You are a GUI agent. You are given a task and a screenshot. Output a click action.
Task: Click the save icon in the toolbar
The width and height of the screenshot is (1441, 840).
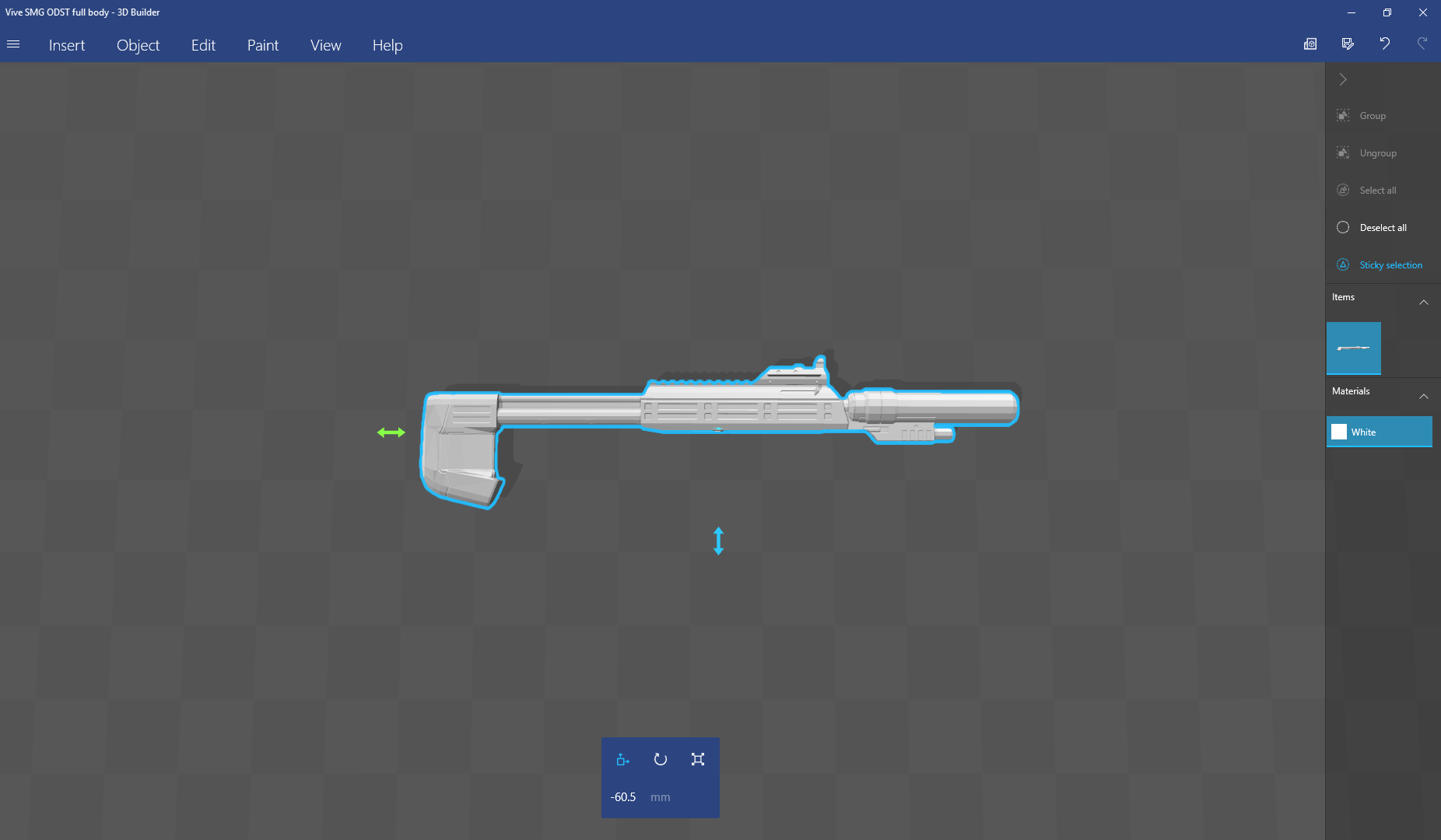(x=1348, y=44)
